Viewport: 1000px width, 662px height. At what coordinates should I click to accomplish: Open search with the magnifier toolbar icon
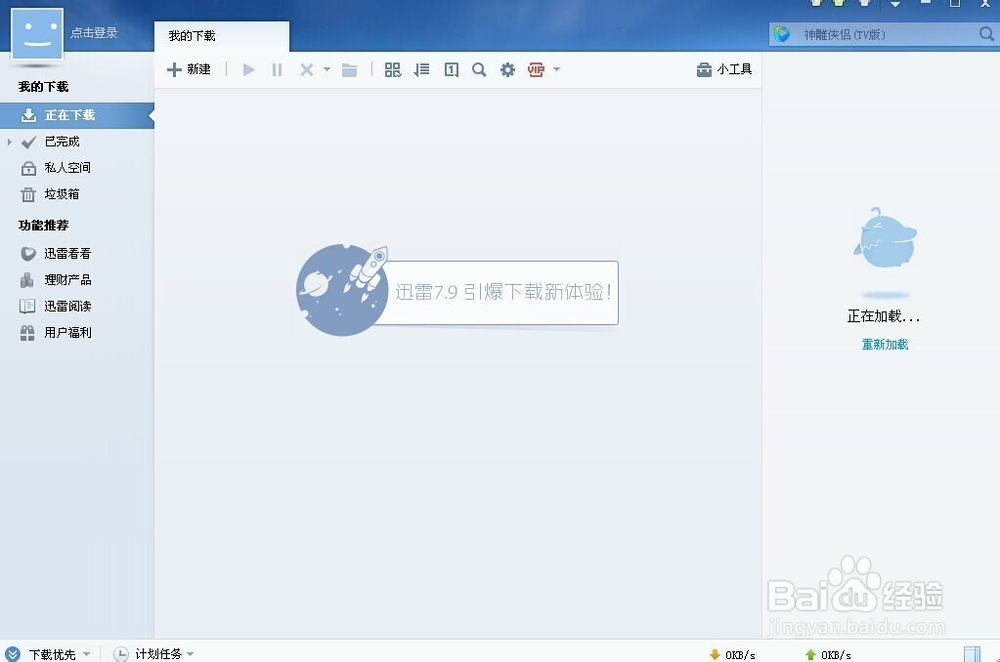[479, 69]
